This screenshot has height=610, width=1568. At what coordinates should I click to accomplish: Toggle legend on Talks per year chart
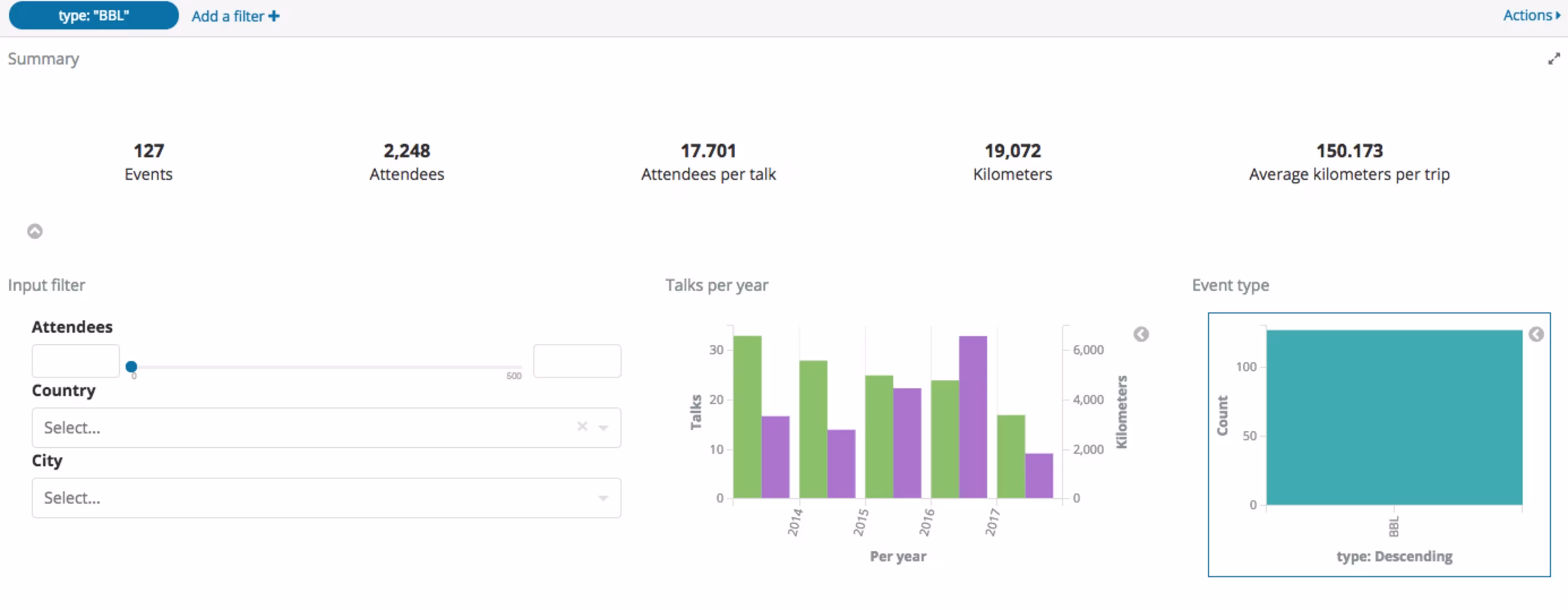(1141, 334)
